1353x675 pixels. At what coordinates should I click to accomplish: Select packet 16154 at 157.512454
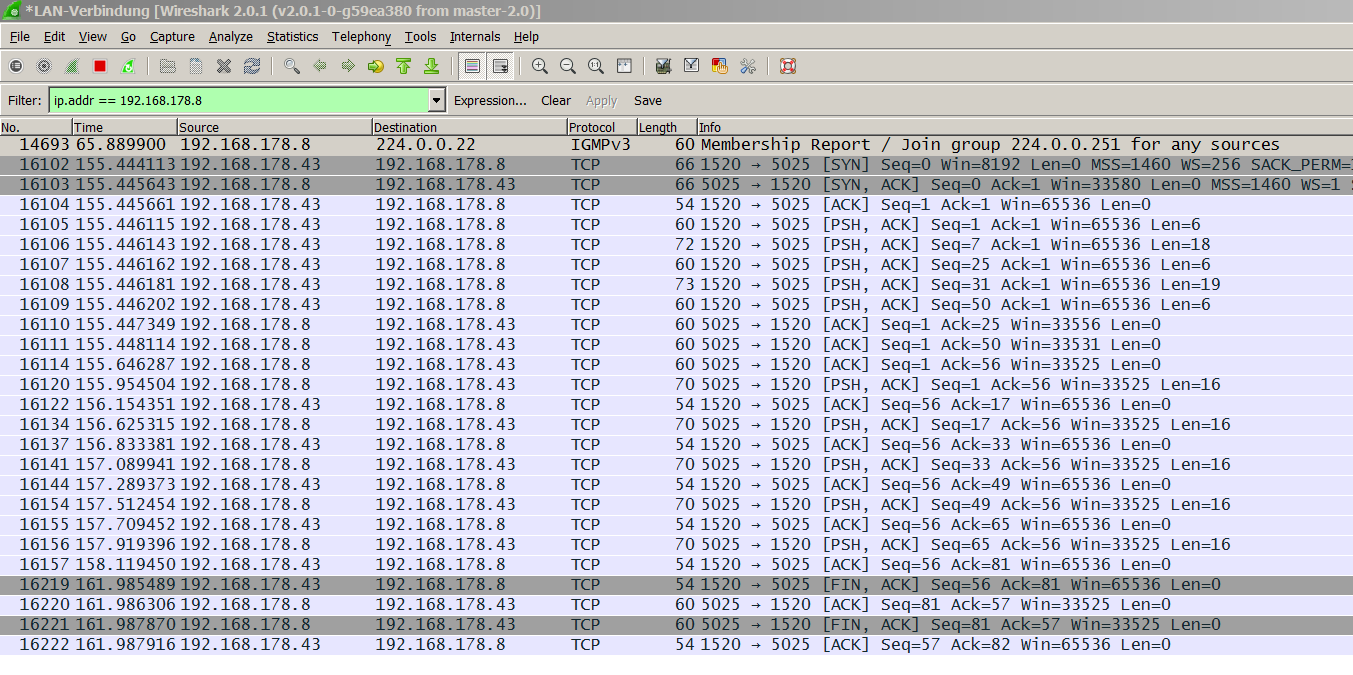pos(676,504)
